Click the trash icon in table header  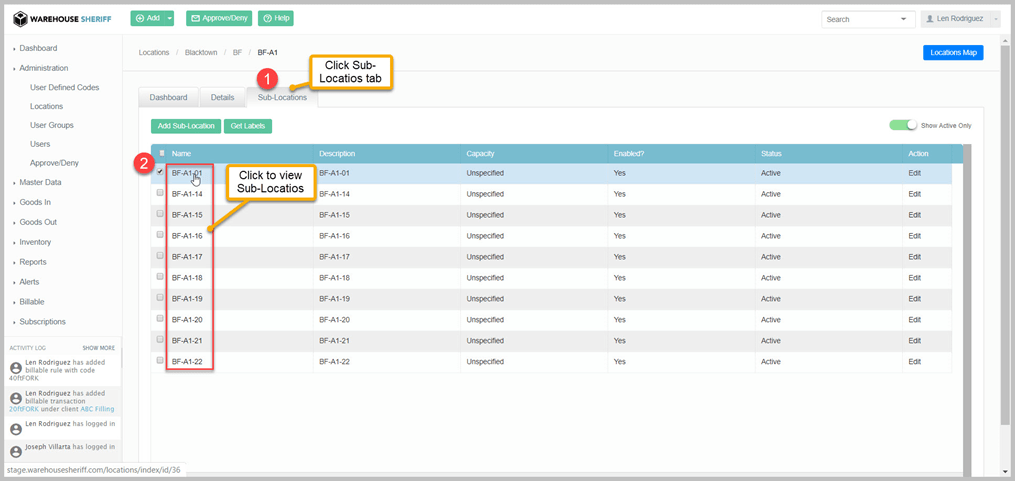(x=161, y=154)
